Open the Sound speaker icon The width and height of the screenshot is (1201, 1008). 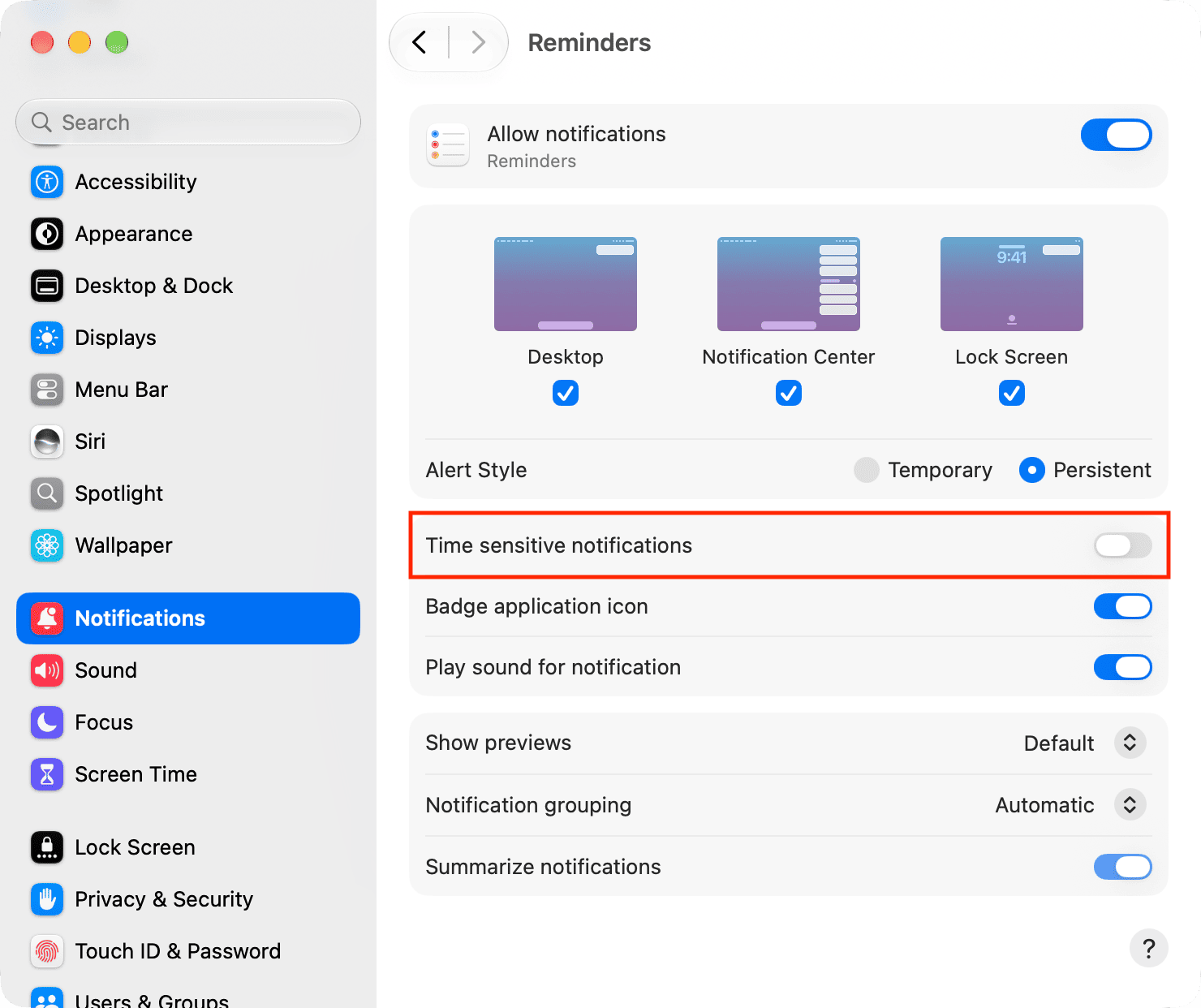point(47,670)
